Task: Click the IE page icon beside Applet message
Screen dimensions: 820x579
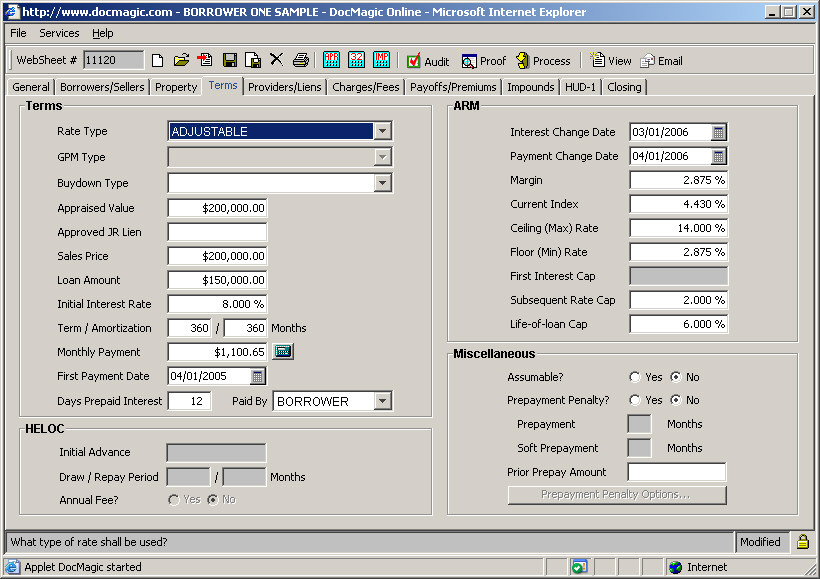Action: (x=13, y=567)
